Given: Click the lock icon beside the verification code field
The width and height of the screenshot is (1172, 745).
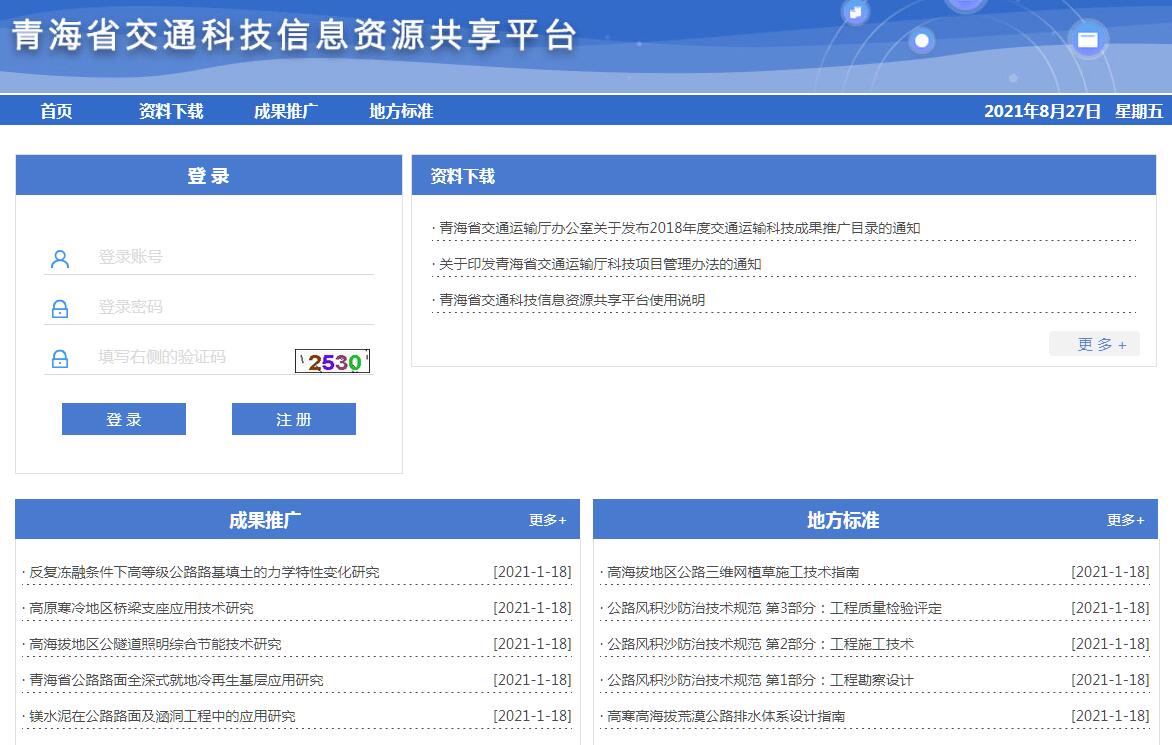Looking at the screenshot, I should click(x=60, y=358).
